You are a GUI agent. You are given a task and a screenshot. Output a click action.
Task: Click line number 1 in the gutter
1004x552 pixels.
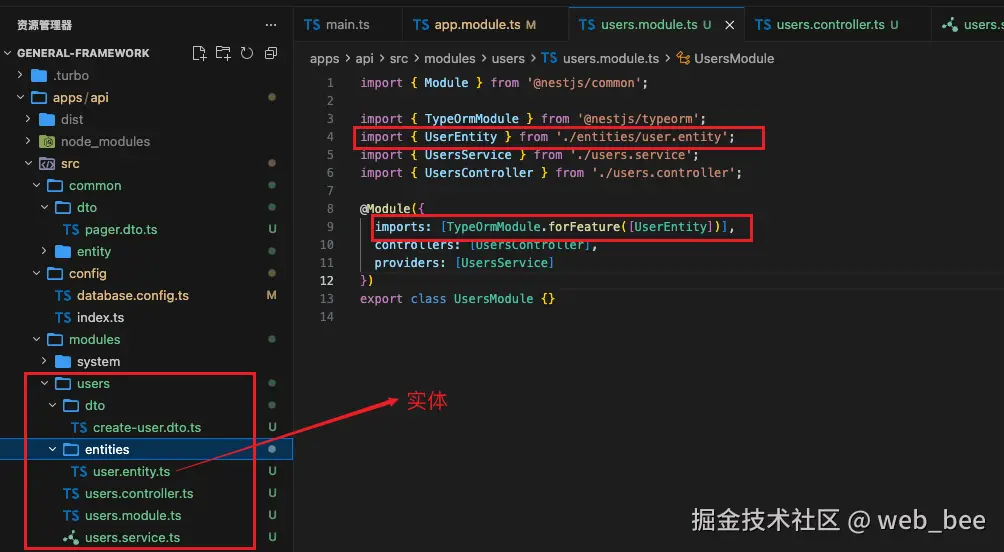coord(330,83)
